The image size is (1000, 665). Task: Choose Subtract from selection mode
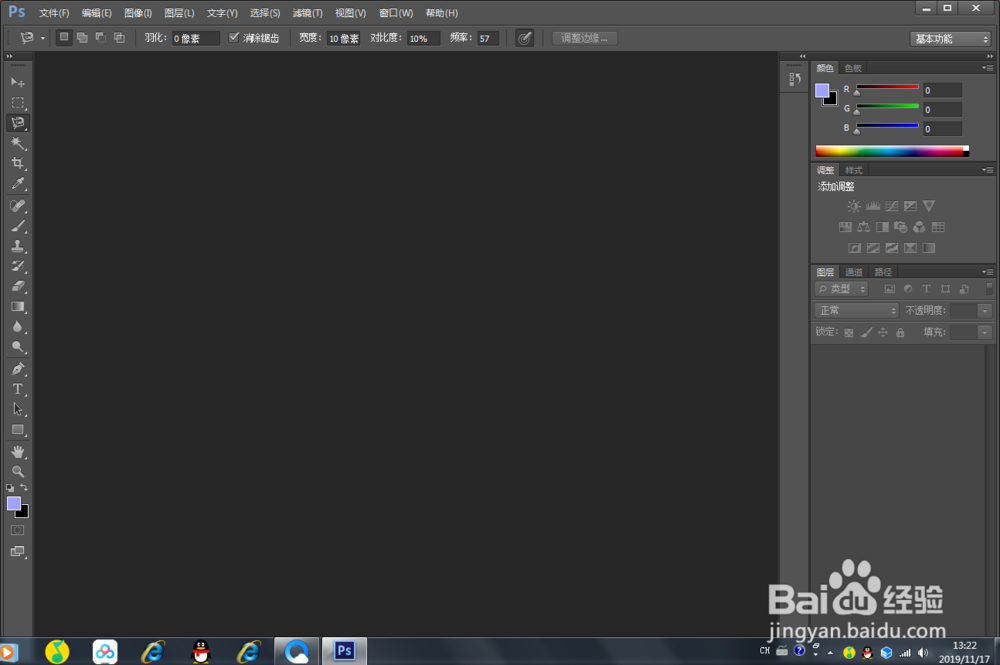(x=101, y=38)
